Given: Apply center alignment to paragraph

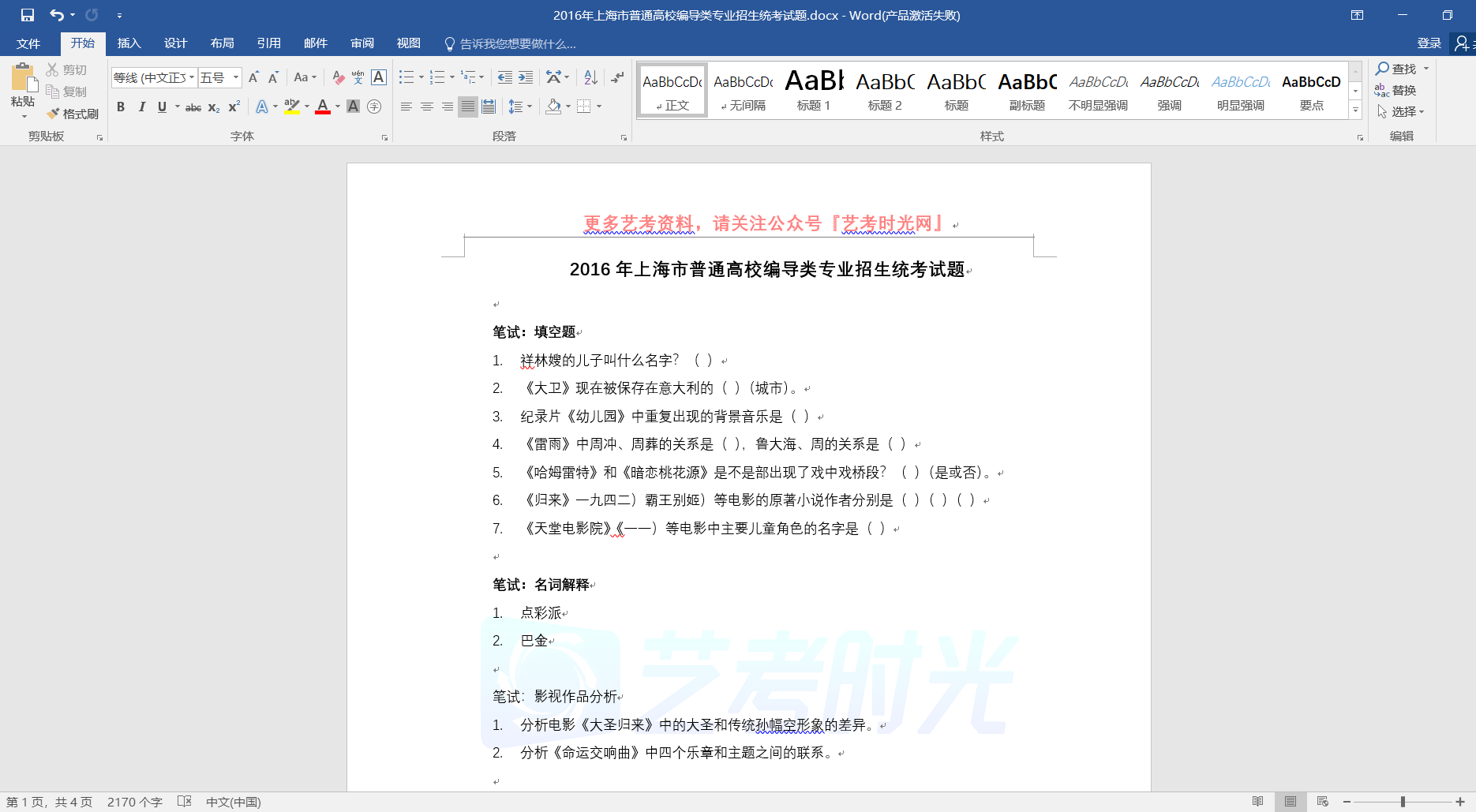Looking at the screenshot, I should point(427,107).
